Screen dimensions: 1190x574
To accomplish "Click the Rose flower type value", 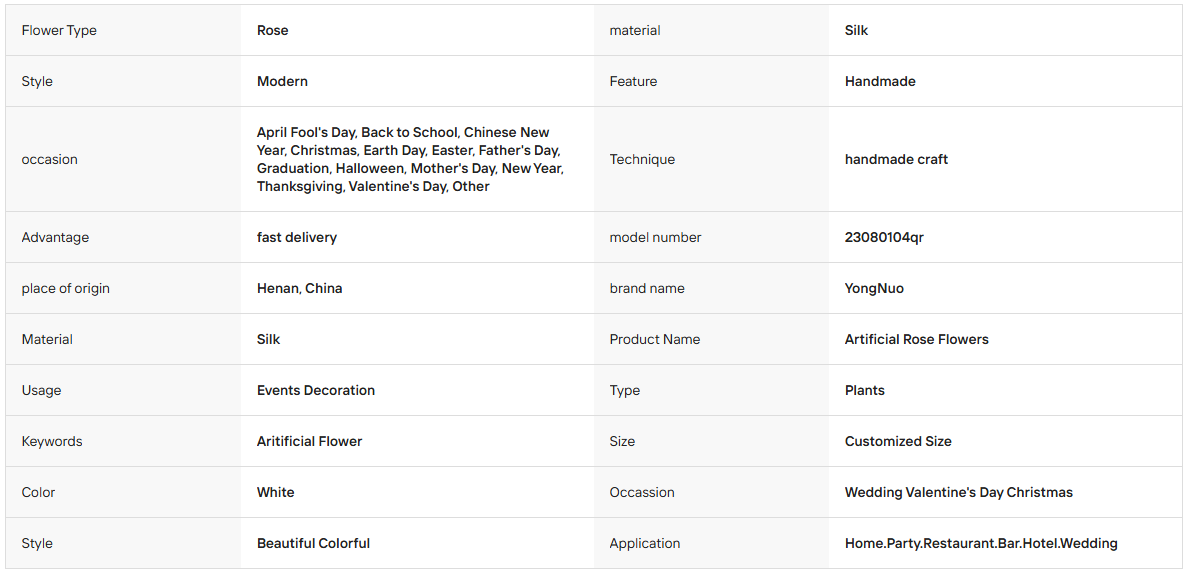I will [272, 30].
